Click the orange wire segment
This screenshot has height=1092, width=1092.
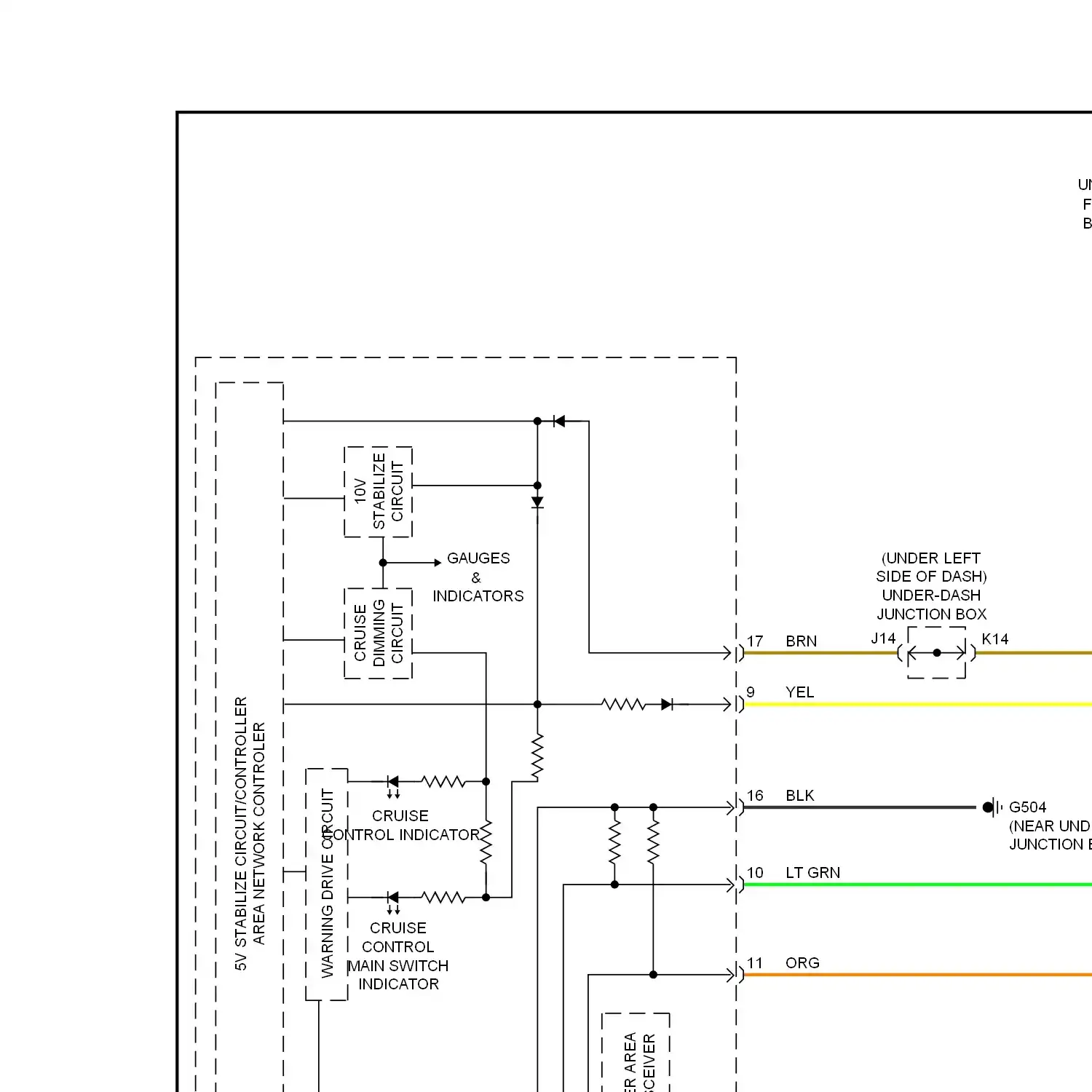click(x=917, y=975)
